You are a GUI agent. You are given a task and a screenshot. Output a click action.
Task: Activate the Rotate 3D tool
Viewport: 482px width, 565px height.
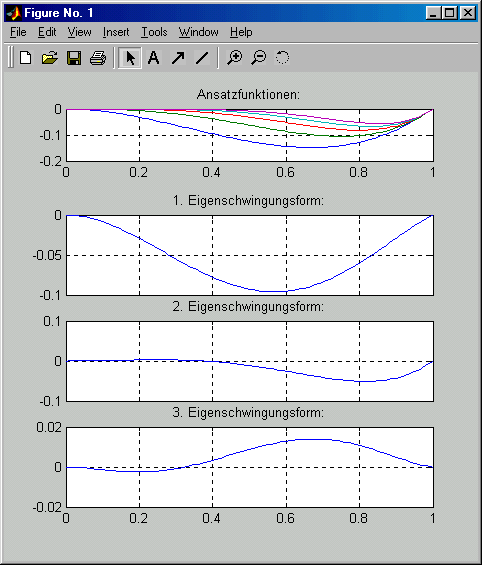click(282, 58)
